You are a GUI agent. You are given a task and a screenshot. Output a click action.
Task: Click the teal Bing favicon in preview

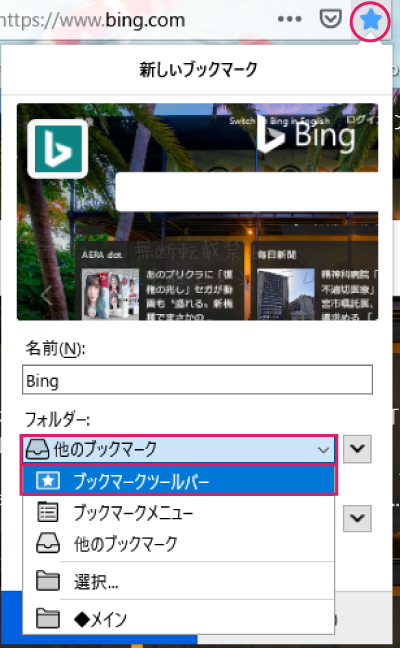tap(58, 149)
